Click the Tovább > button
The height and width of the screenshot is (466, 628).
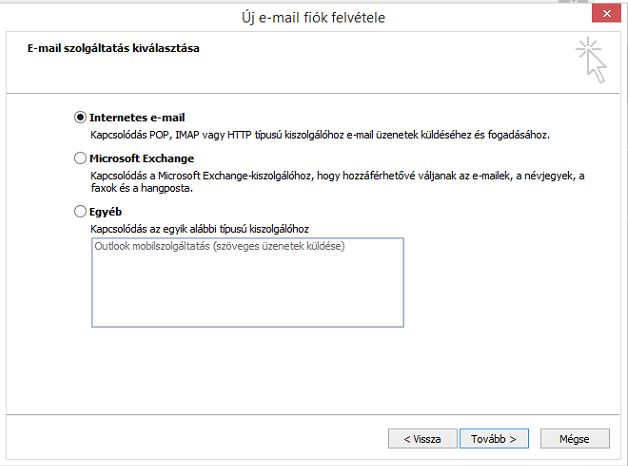click(x=494, y=439)
